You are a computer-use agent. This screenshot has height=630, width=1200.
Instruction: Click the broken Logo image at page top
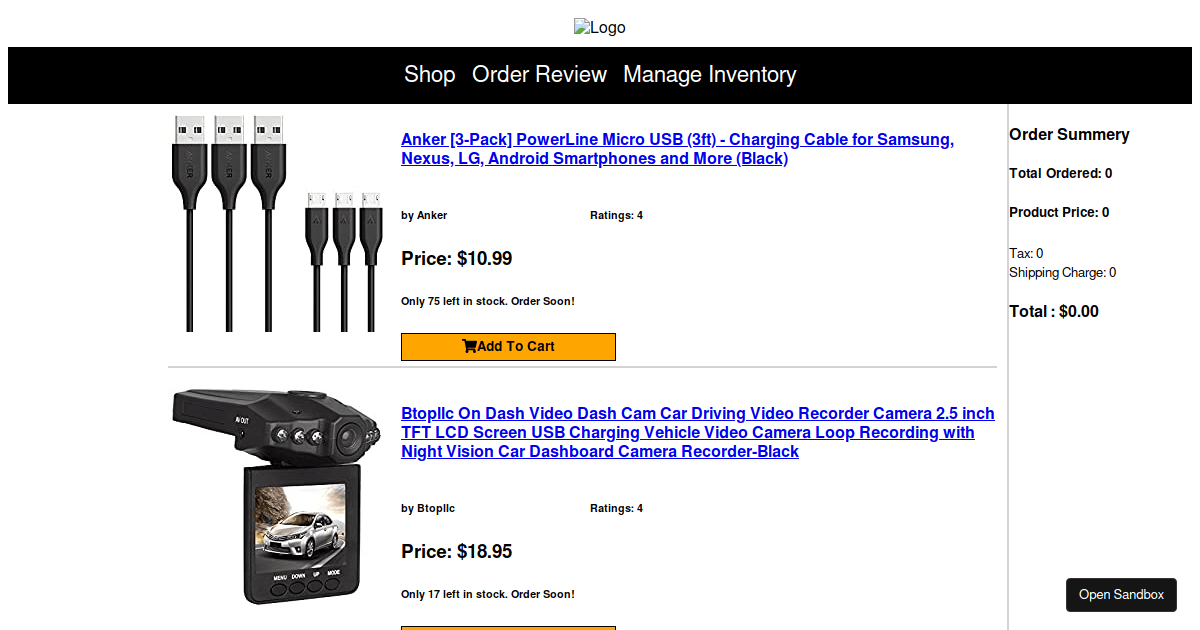click(600, 27)
